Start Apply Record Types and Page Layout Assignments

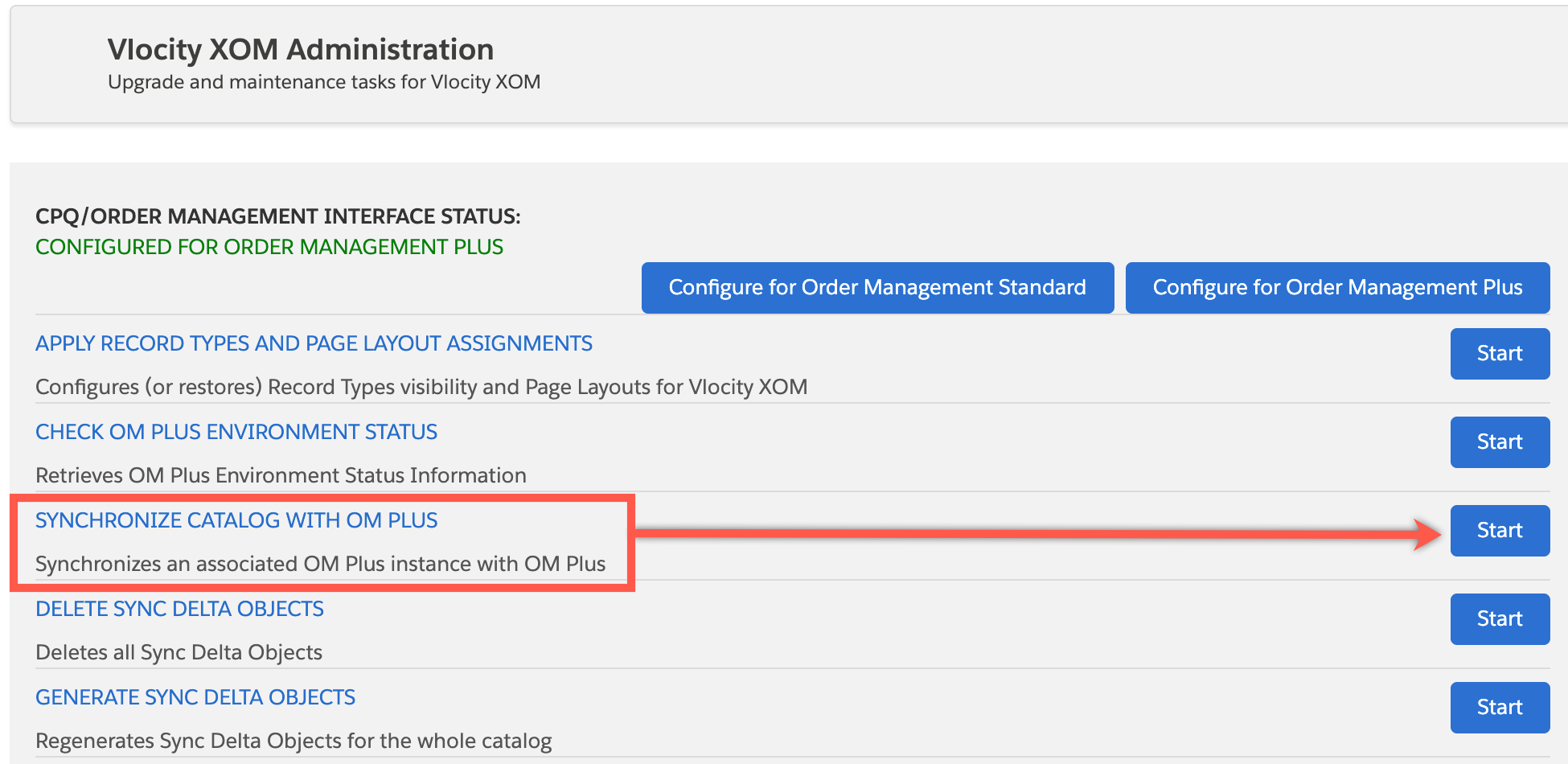[1500, 354]
